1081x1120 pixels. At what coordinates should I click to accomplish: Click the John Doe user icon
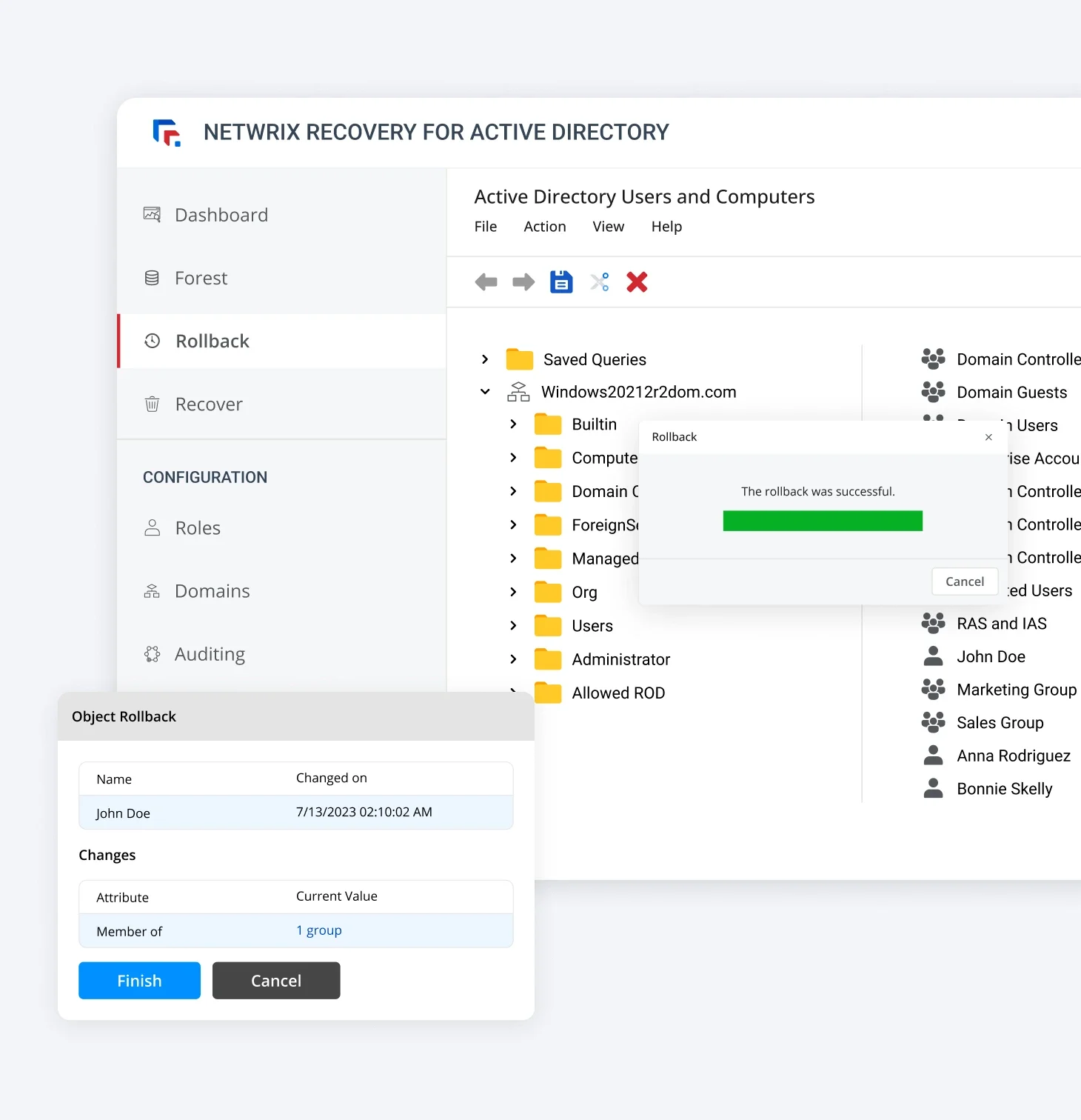pos(934,656)
